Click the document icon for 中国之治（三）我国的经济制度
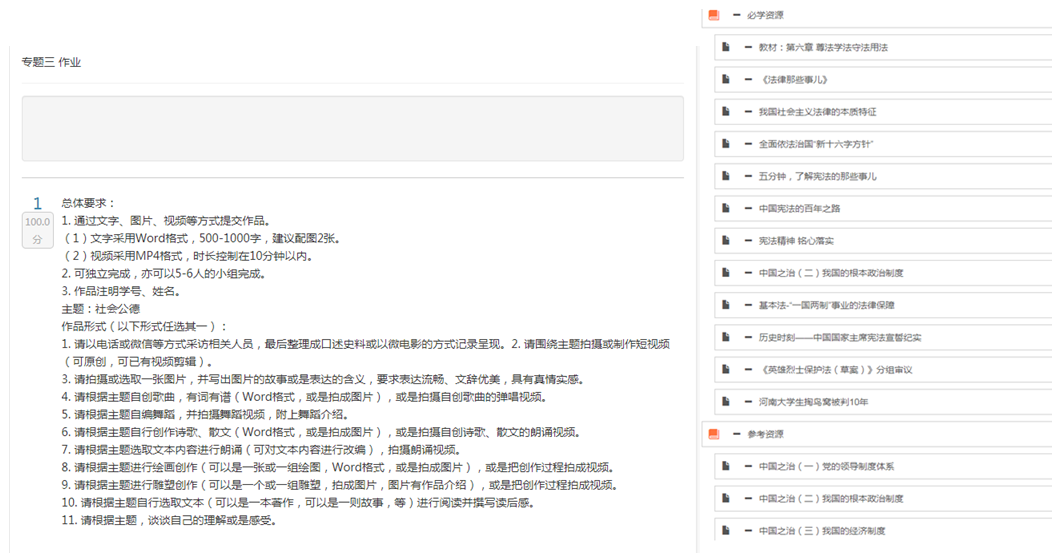Screen dimensions: 1052x560 pyautogui.click(x=725, y=530)
